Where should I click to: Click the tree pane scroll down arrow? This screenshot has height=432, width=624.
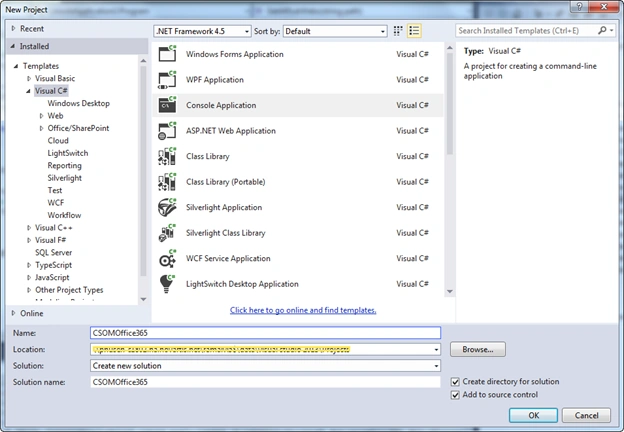(x=143, y=299)
